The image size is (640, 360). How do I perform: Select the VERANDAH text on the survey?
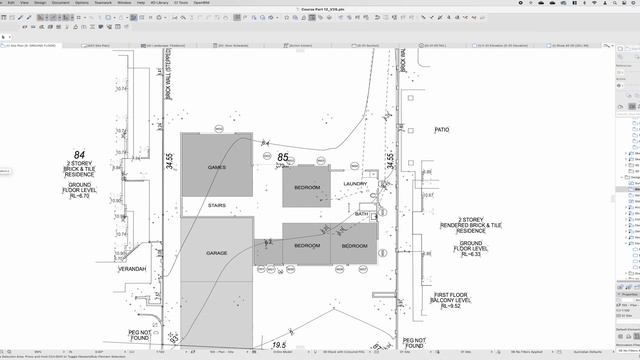click(132, 269)
